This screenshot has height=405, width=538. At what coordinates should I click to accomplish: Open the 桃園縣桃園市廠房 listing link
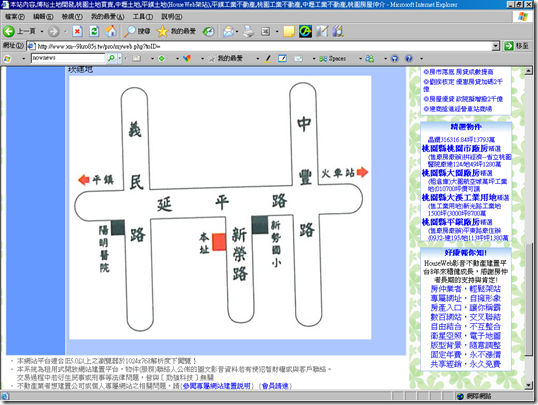(455, 148)
